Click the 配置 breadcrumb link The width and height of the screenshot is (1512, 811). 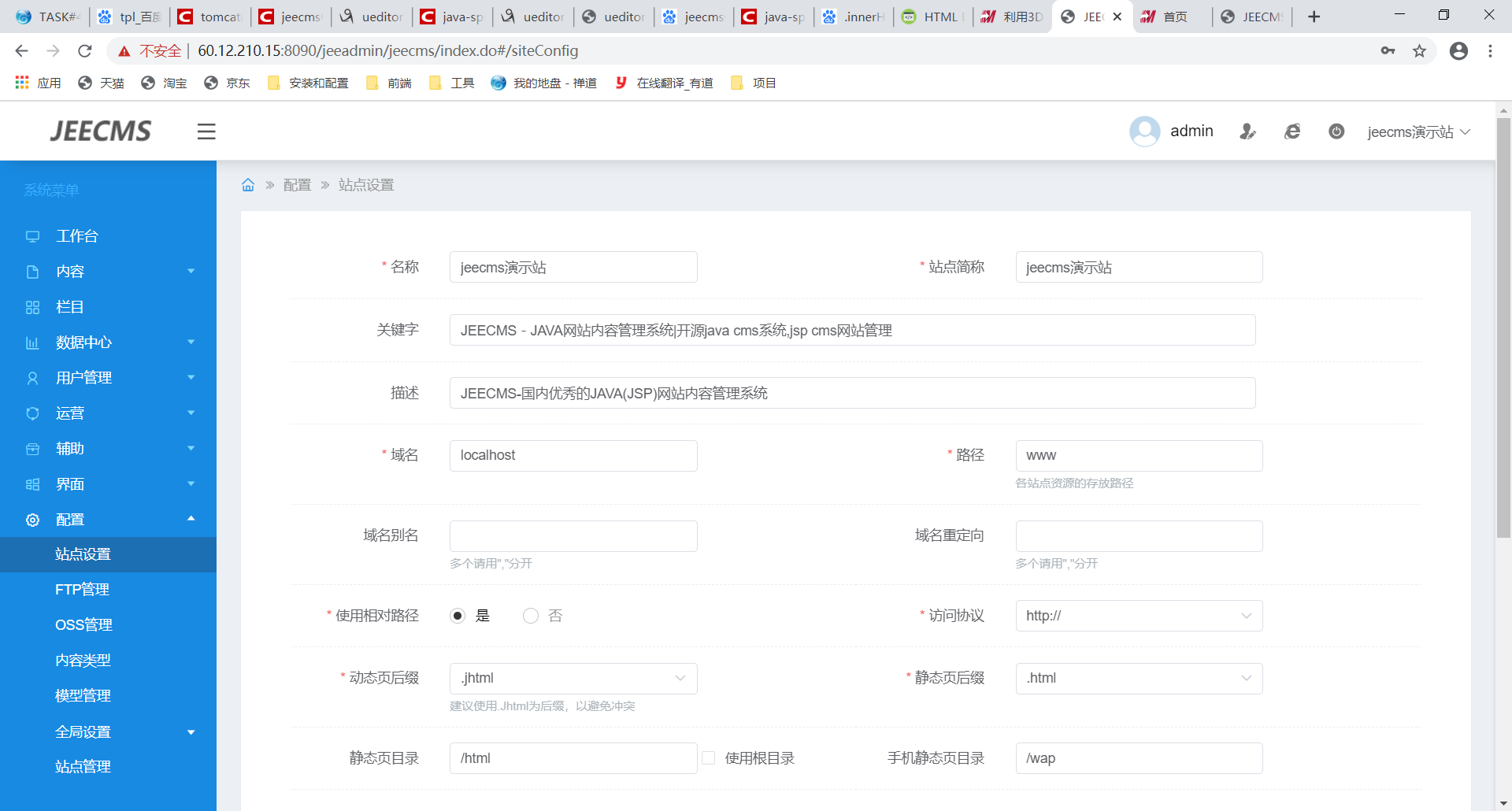tap(297, 185)
